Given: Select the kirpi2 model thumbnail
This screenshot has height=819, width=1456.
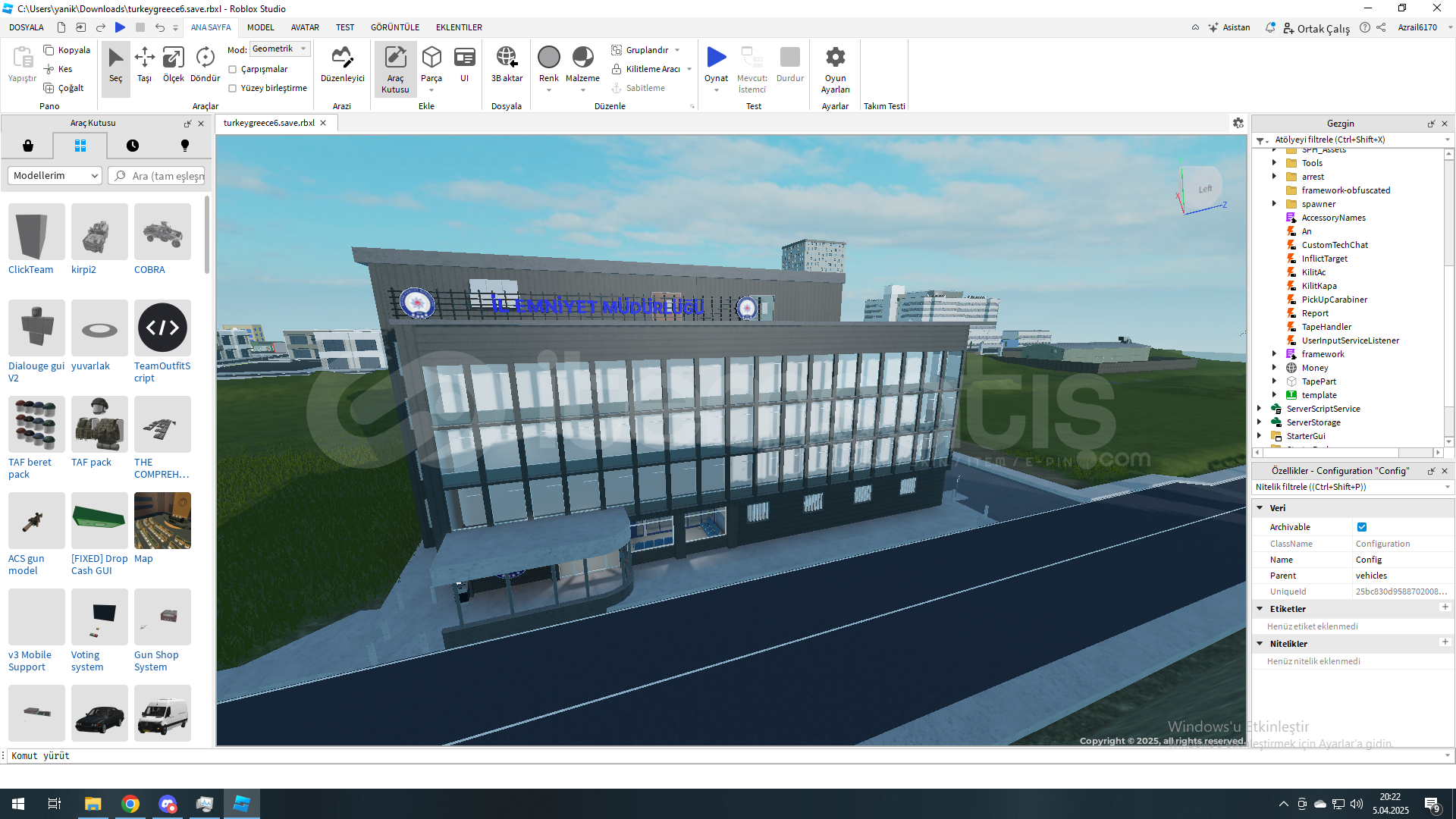Looking at the screenshot, I should 99,232.
